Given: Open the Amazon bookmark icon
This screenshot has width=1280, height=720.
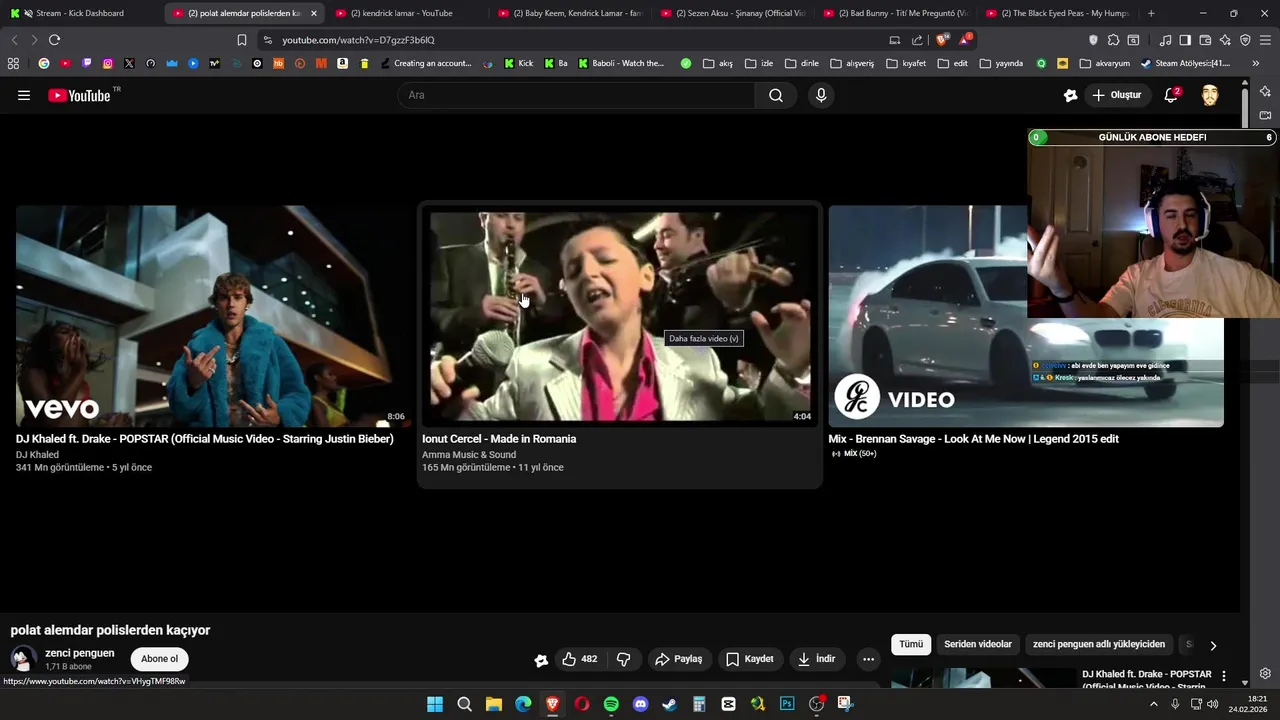Looking at the screenshot, I should [342, 63].
